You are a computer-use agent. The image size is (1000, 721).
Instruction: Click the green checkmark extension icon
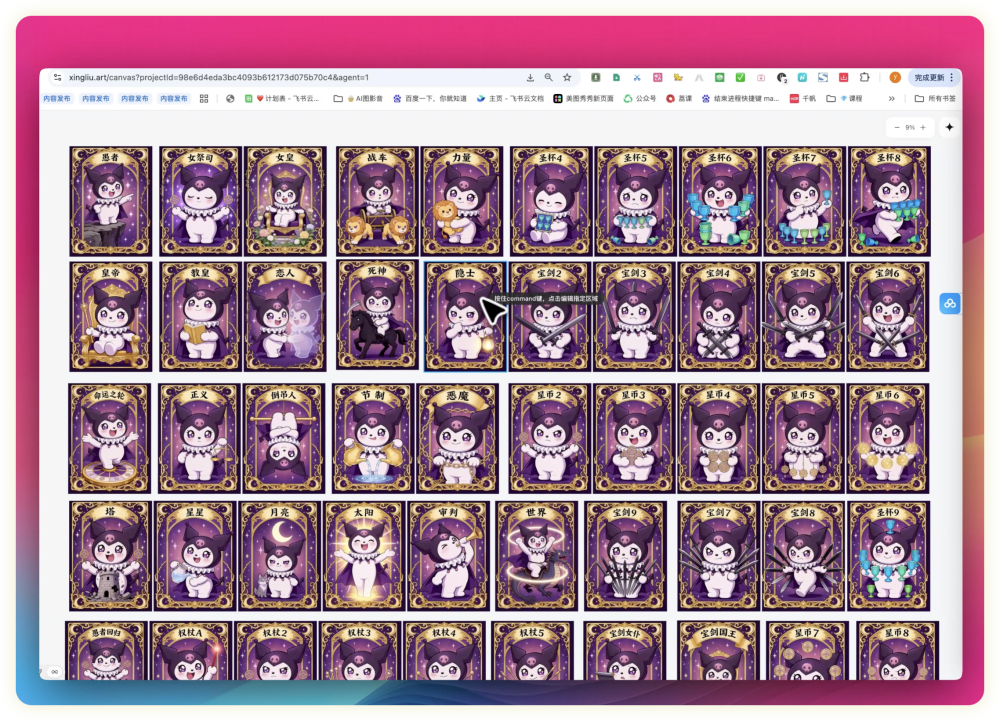pos(740,78)
